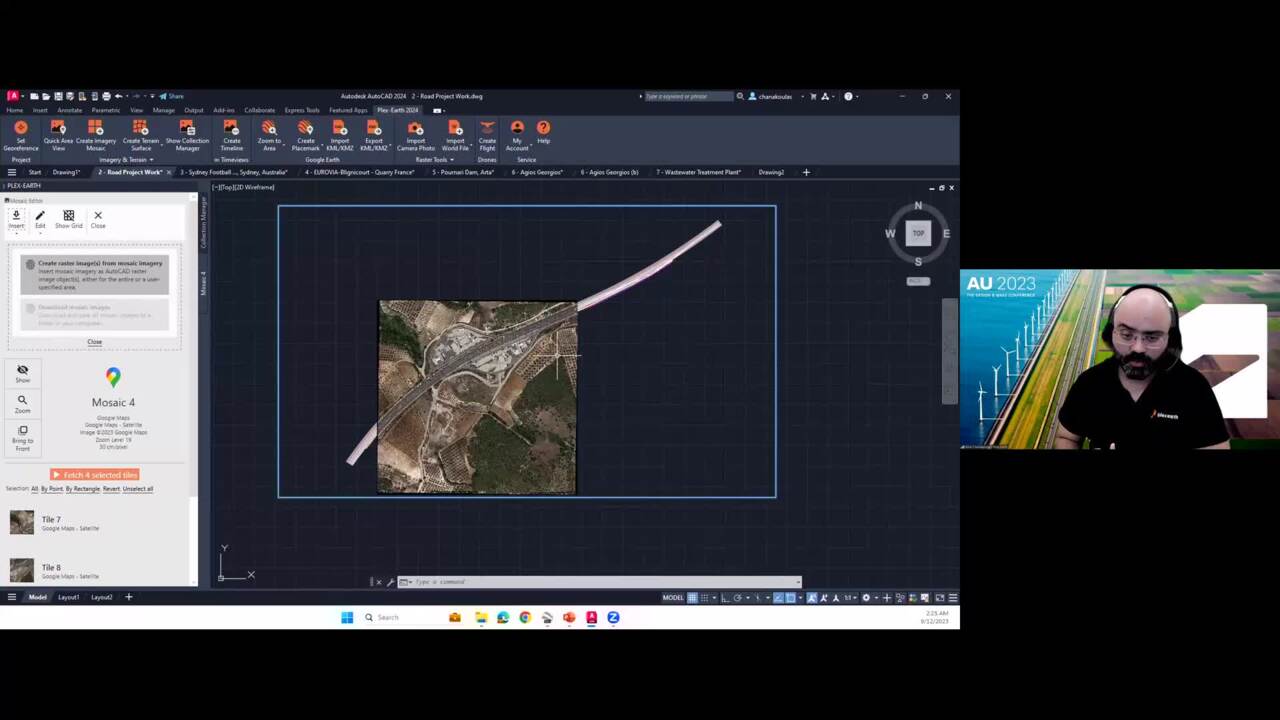The width and height of the screenshot is (1280, 720).
Task: Click selection link Revert
Action: [x=111, y=489]
